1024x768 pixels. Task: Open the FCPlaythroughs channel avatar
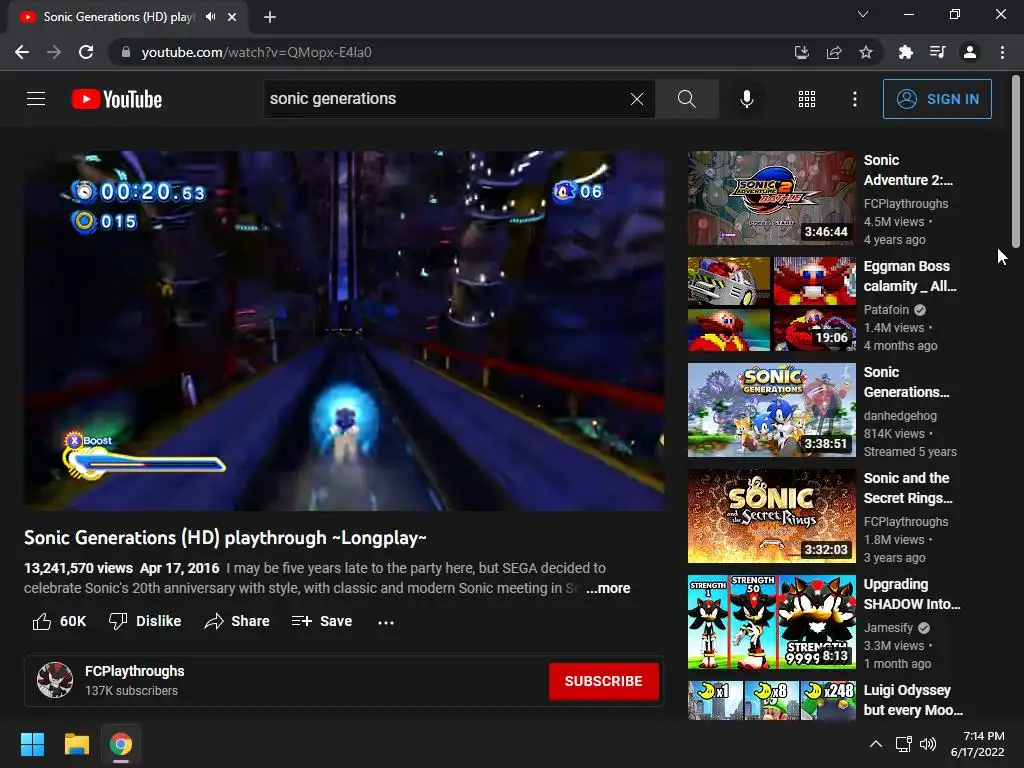coord(55,680)
